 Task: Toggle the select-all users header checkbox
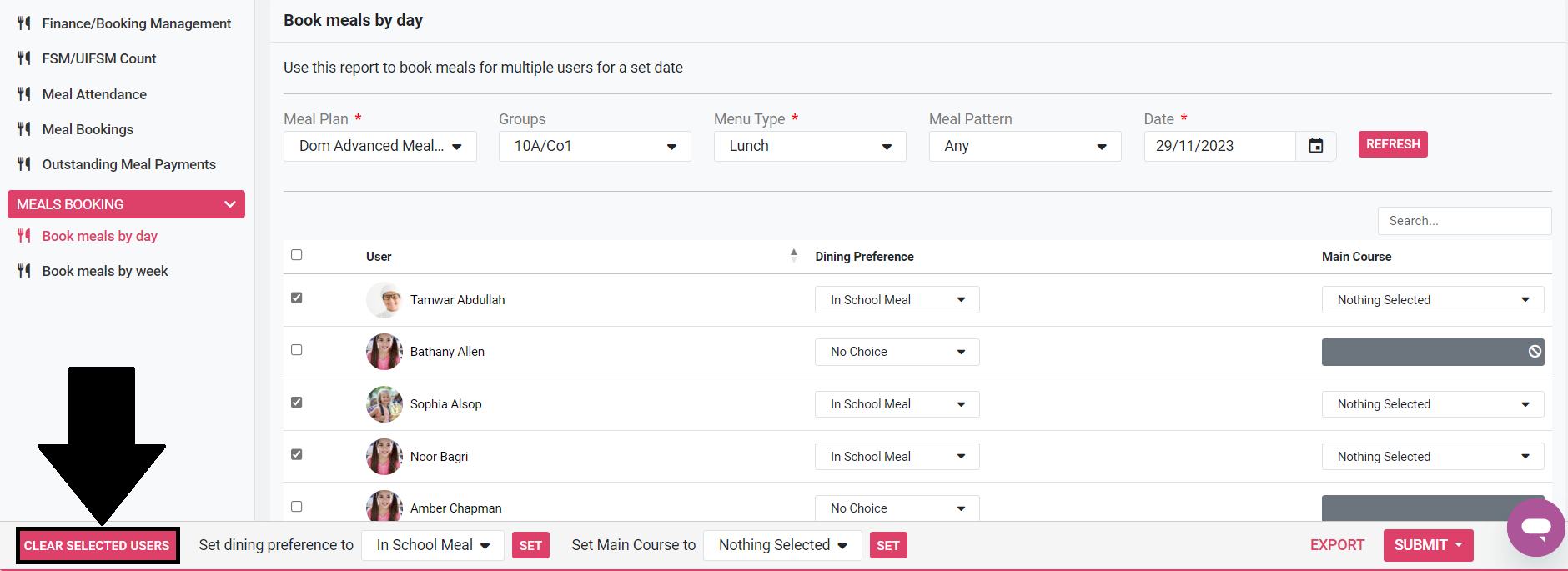296,255
